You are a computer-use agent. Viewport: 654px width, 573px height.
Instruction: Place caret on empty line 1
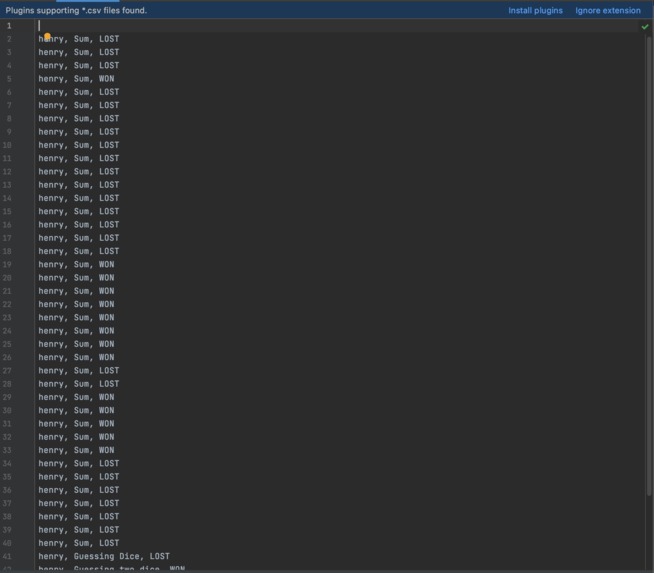(x=334, y=26)
